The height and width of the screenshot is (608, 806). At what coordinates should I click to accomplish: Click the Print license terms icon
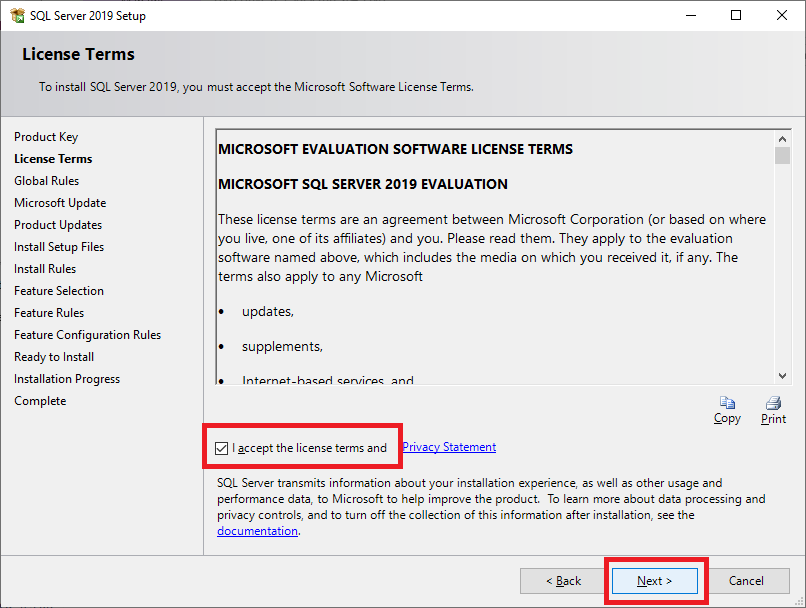point(773,404)
